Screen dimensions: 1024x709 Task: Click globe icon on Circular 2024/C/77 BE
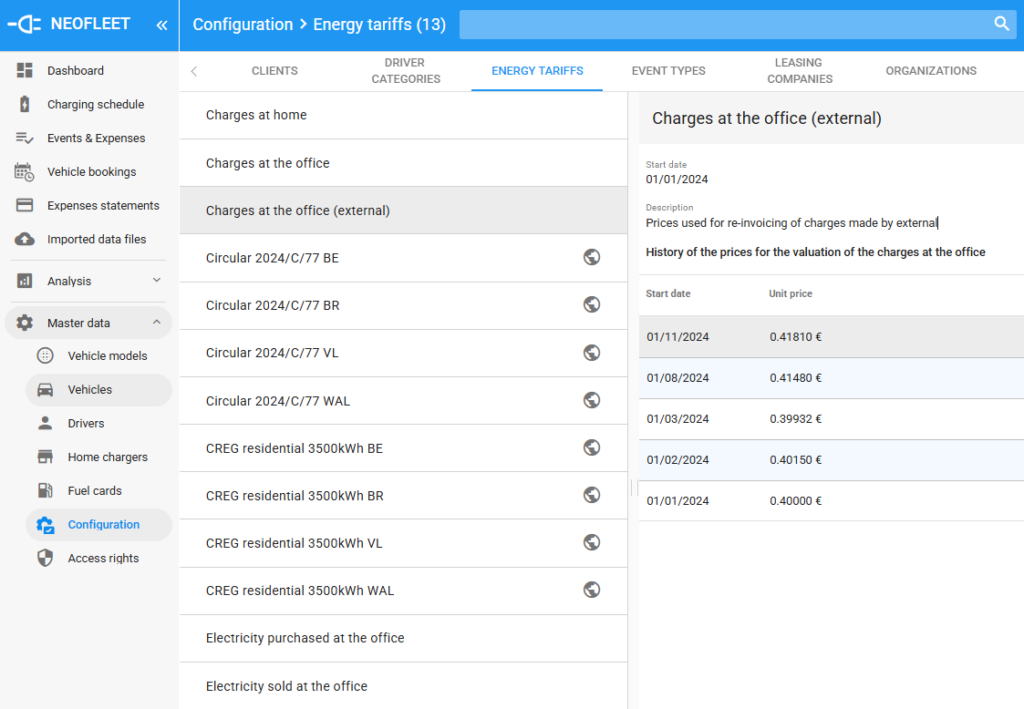click(591, 257)
